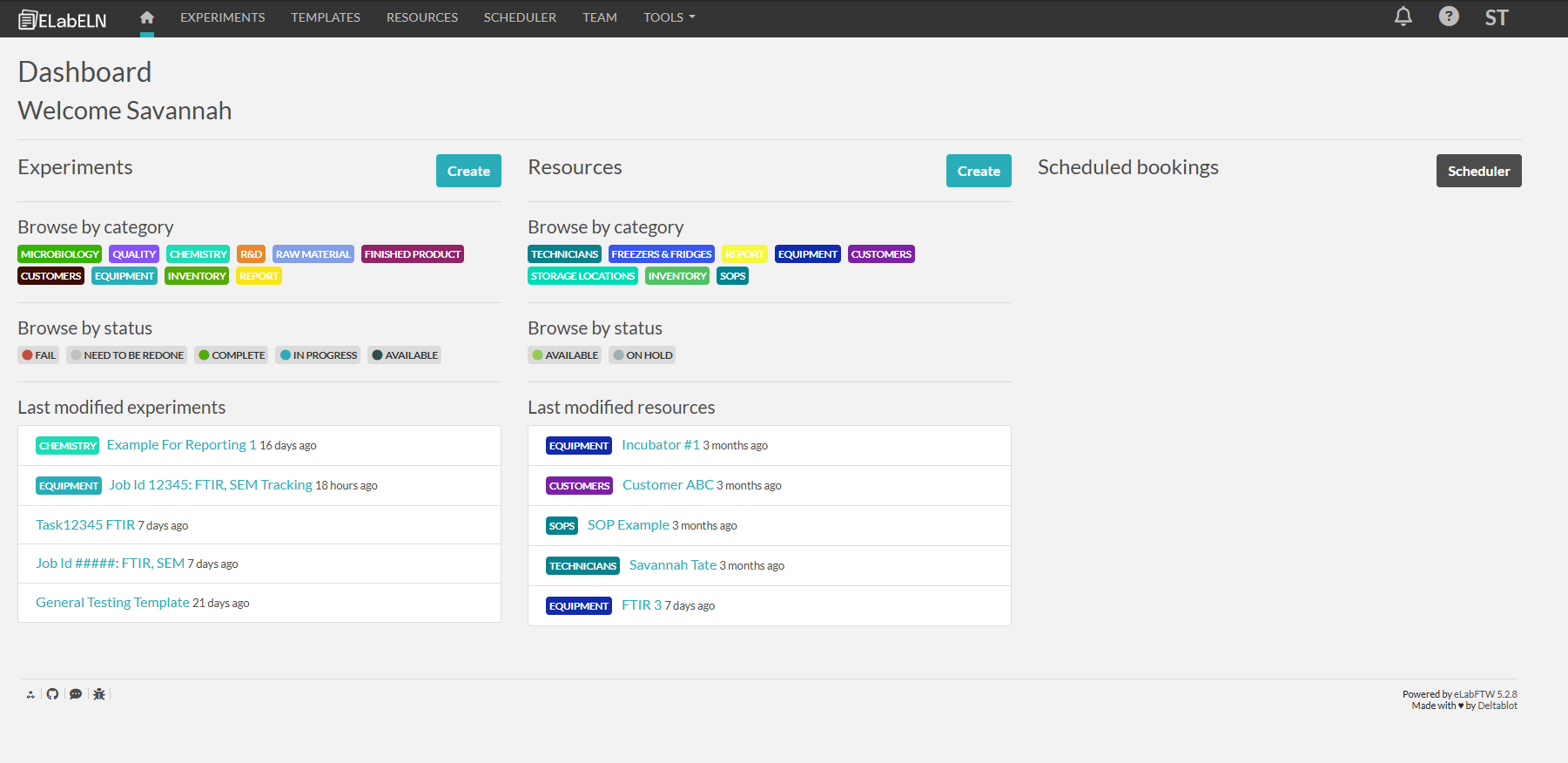Image resolution: width=1568 pixels, height=763 pixels.
Task: Filter experiments by Fail status
Action: [x=38, y=355]
